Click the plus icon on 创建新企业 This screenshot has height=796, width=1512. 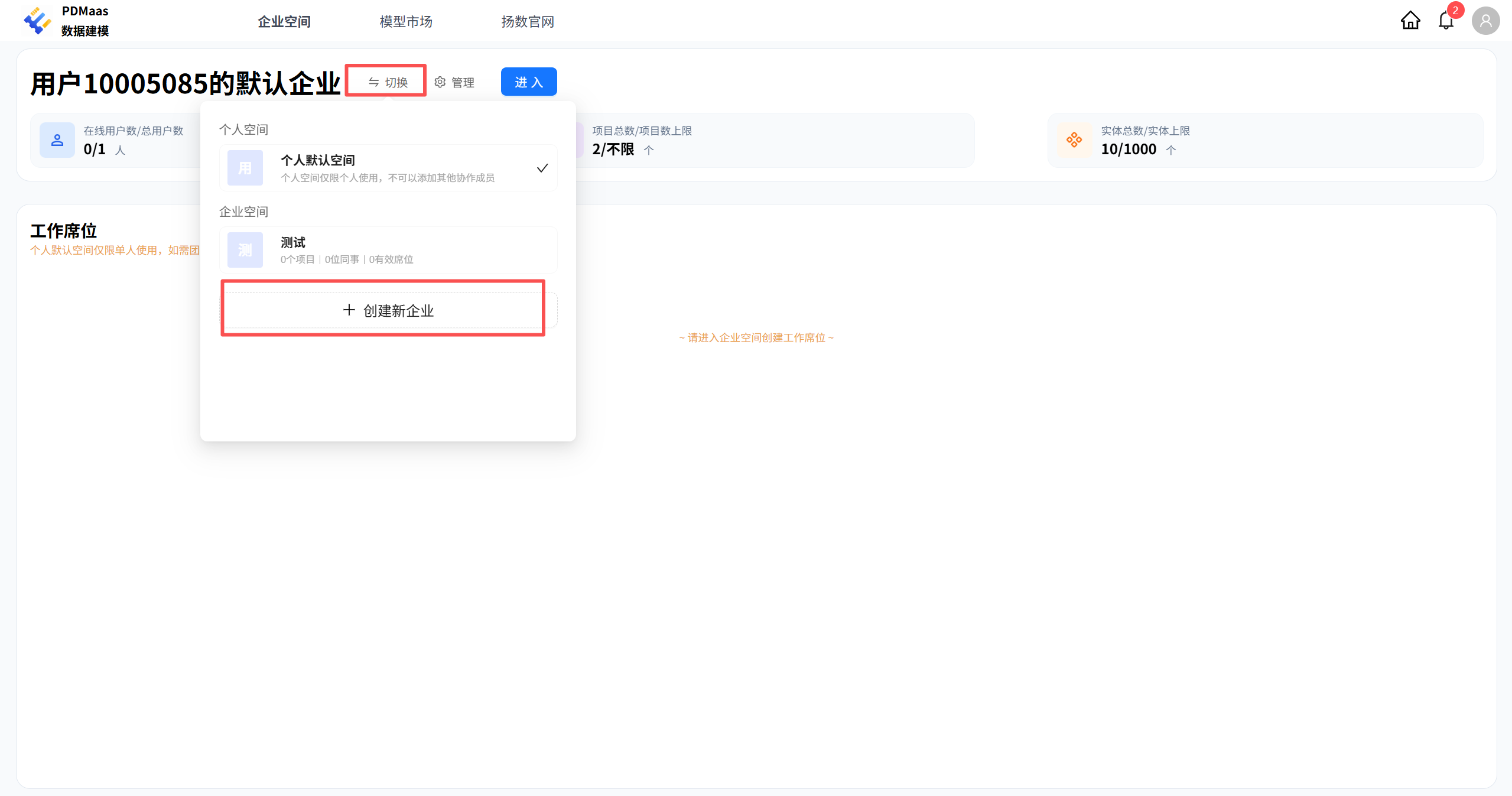coord(349,310)
